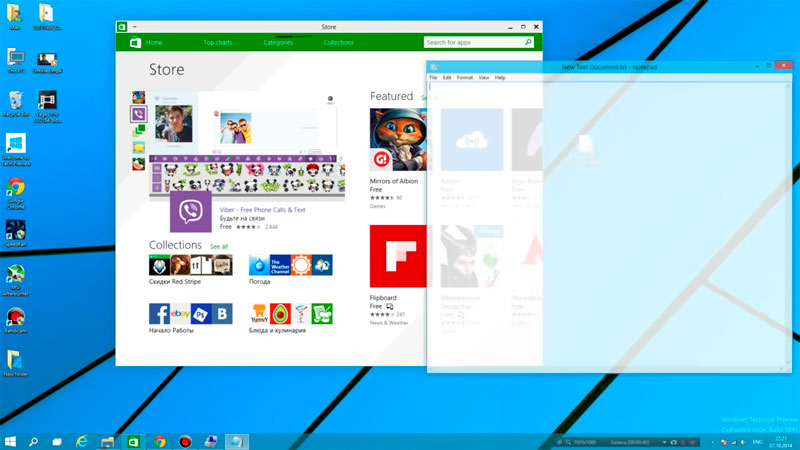Click the Weather Channel icon in Погода collection
This screenshot has width=800, height=450.
280,265
